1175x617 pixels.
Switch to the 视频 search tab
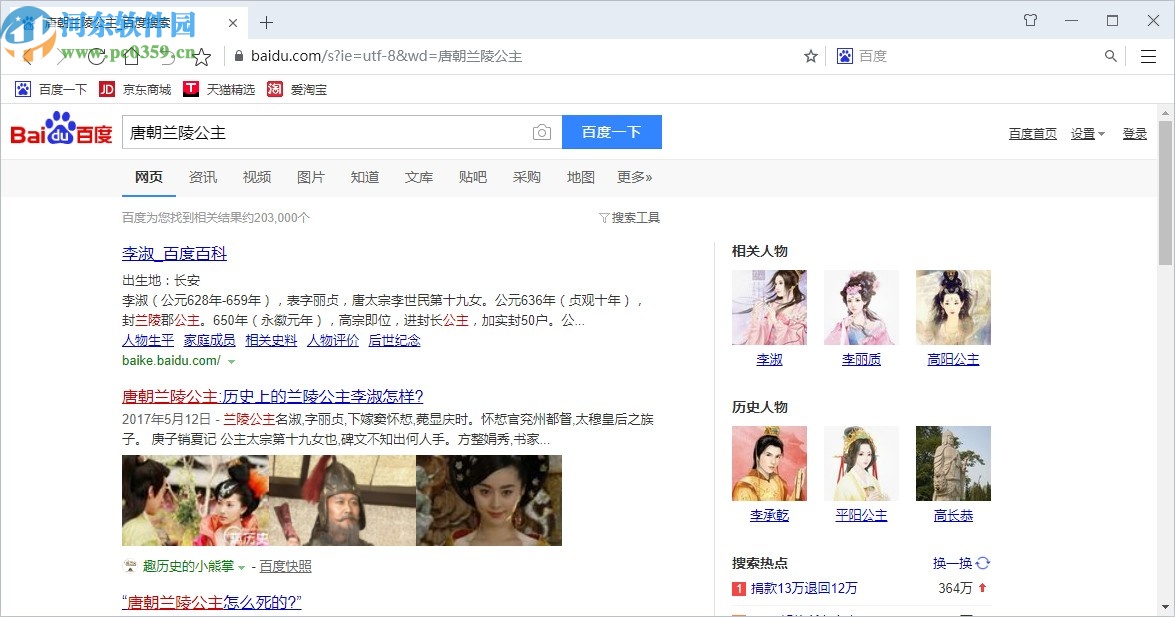(x=257, y=177)
